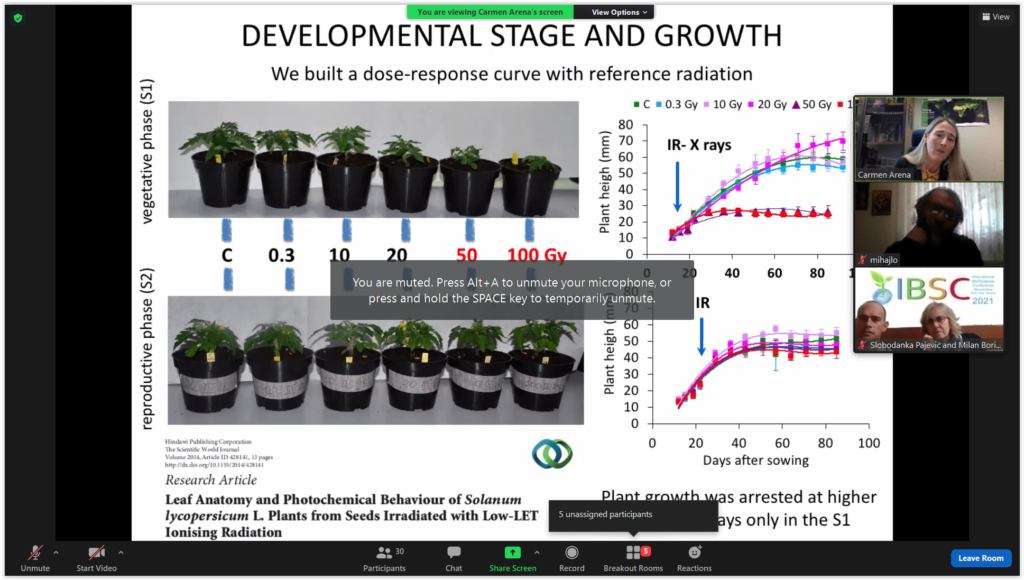Click the '5 unassigned participants' tooltip
This screenshot has width=1024, height=580.
632,515
